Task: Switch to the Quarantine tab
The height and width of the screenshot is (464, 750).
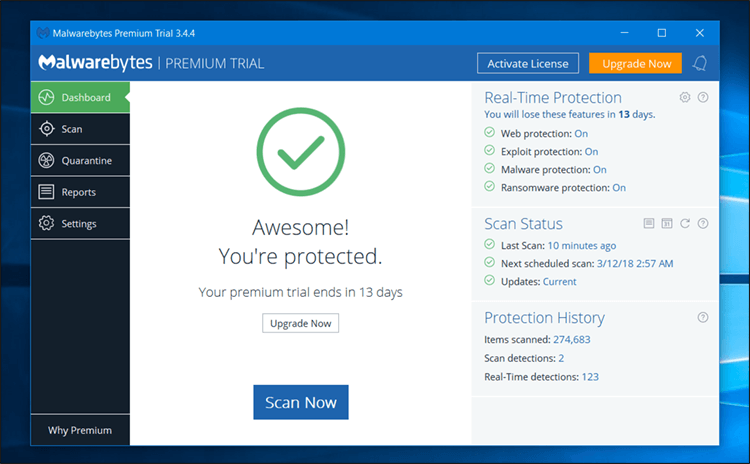Action: pyautogui.click(x=80, y=161)
